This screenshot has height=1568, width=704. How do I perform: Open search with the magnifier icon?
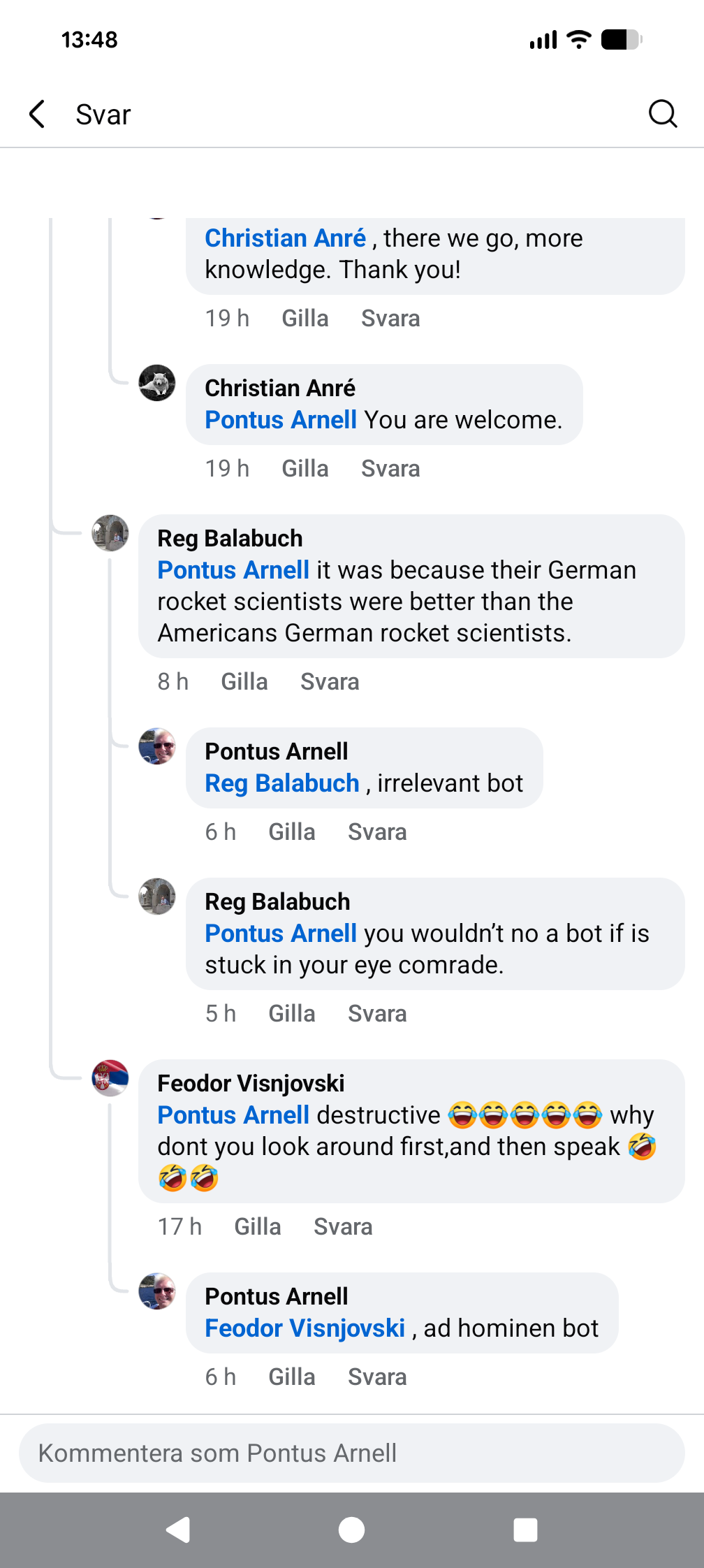point(662,114)
